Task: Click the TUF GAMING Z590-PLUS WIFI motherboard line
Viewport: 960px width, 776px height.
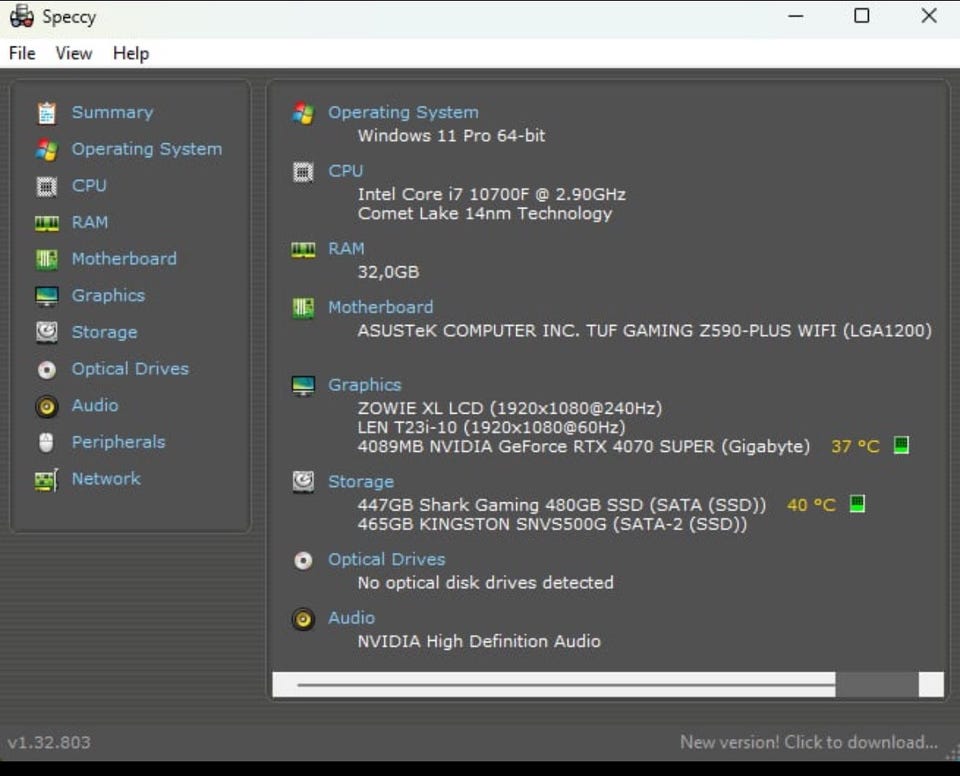Action: point(645,331)
